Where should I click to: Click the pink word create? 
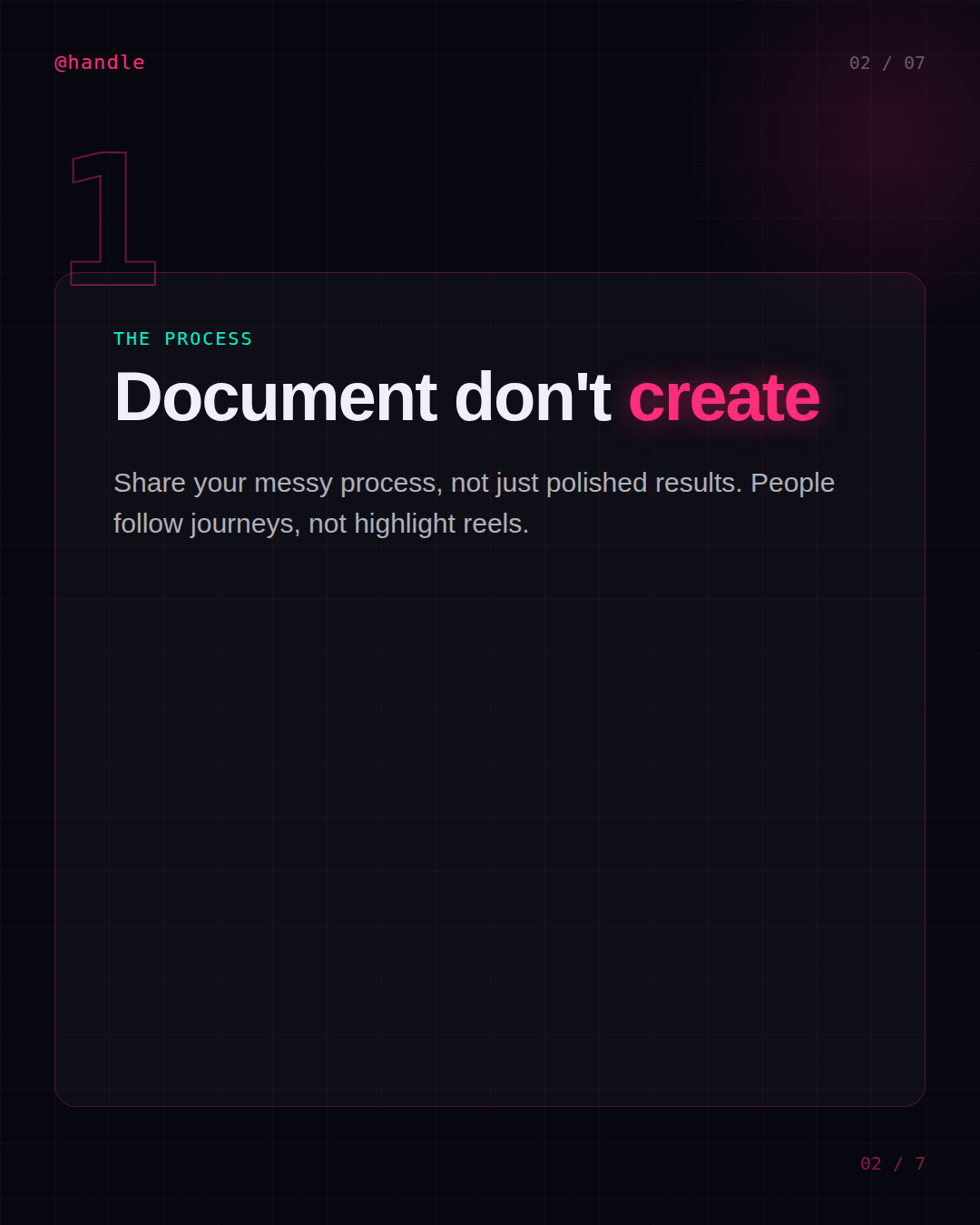pyautogui.click(x=724, y=397)
